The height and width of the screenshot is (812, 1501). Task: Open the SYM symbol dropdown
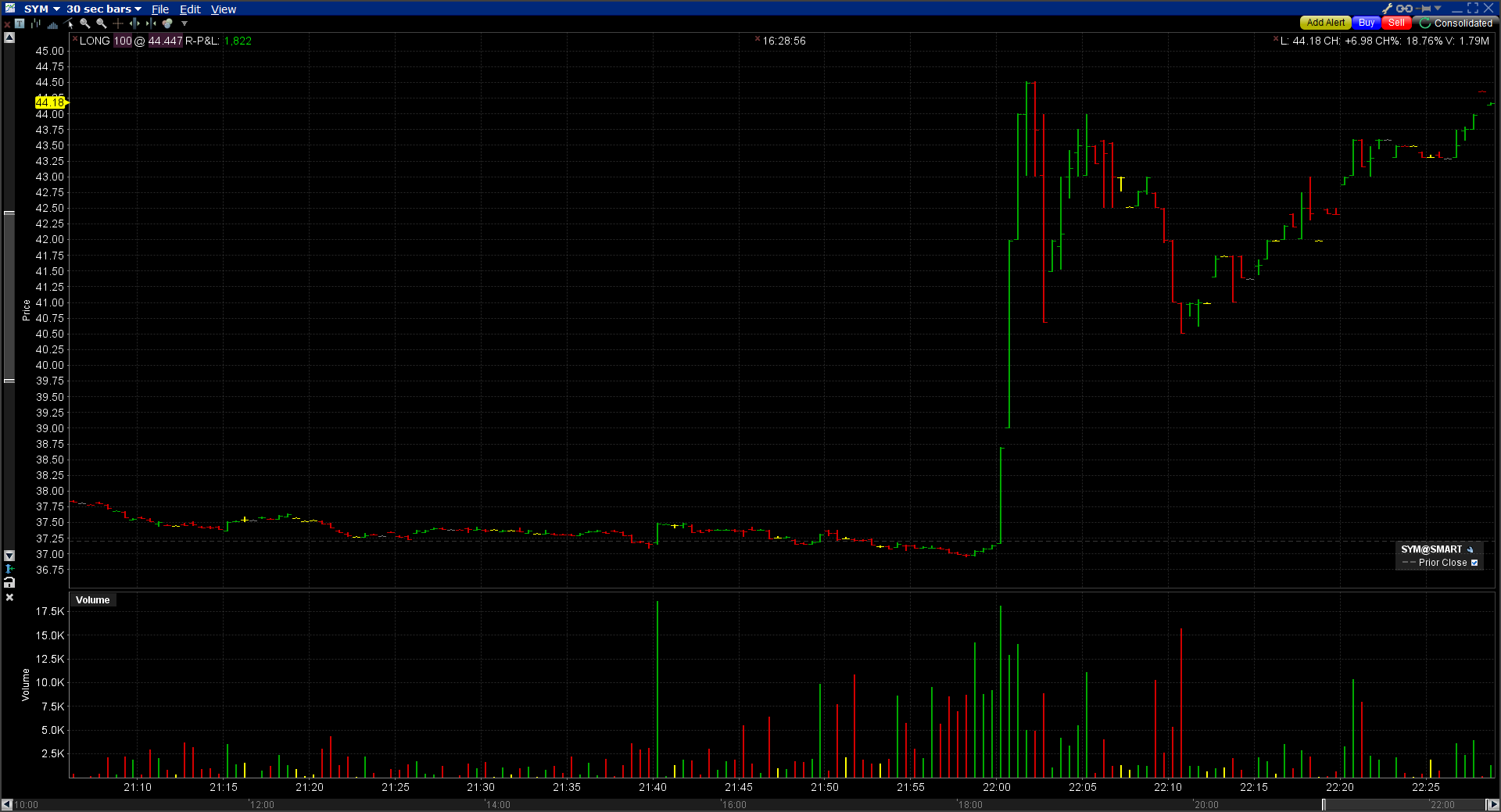click(x=42, y=9)
